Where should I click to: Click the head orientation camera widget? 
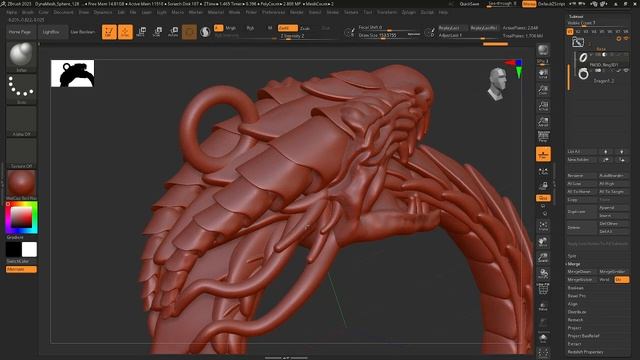tap(498, 84)
